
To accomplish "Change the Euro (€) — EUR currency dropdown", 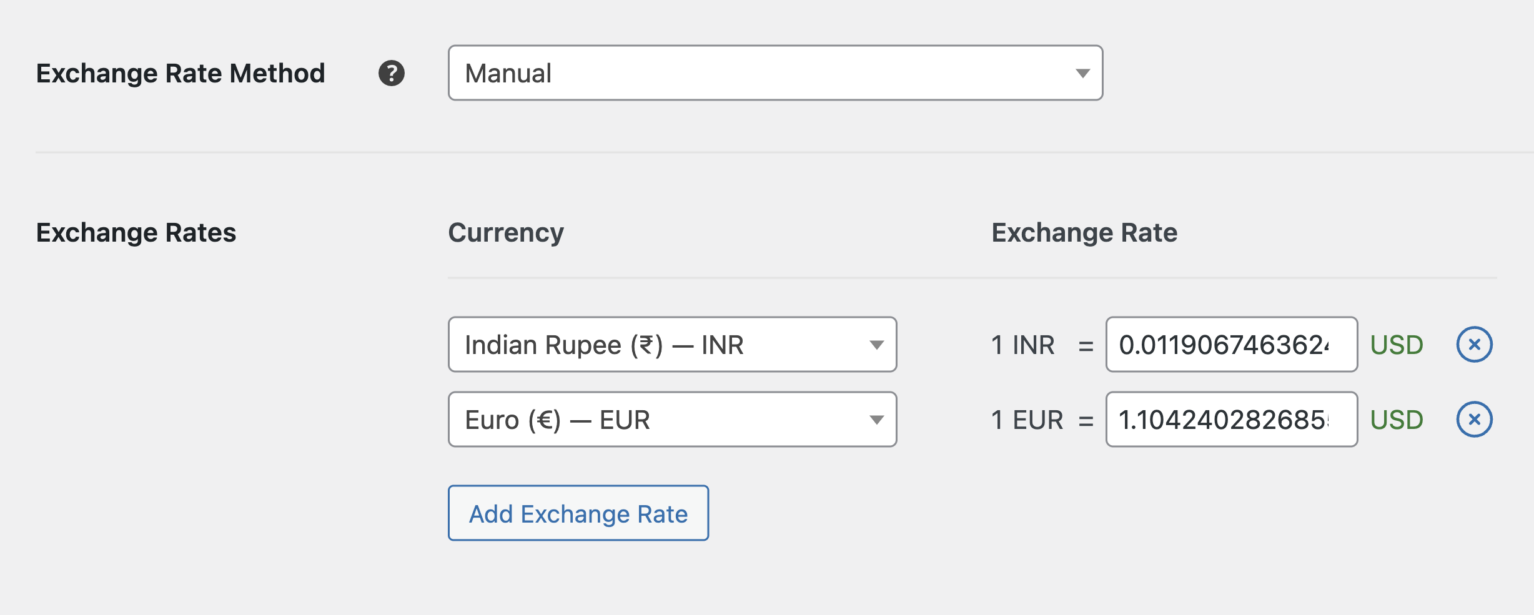I will pyautogui.click(x=672, y=419).
